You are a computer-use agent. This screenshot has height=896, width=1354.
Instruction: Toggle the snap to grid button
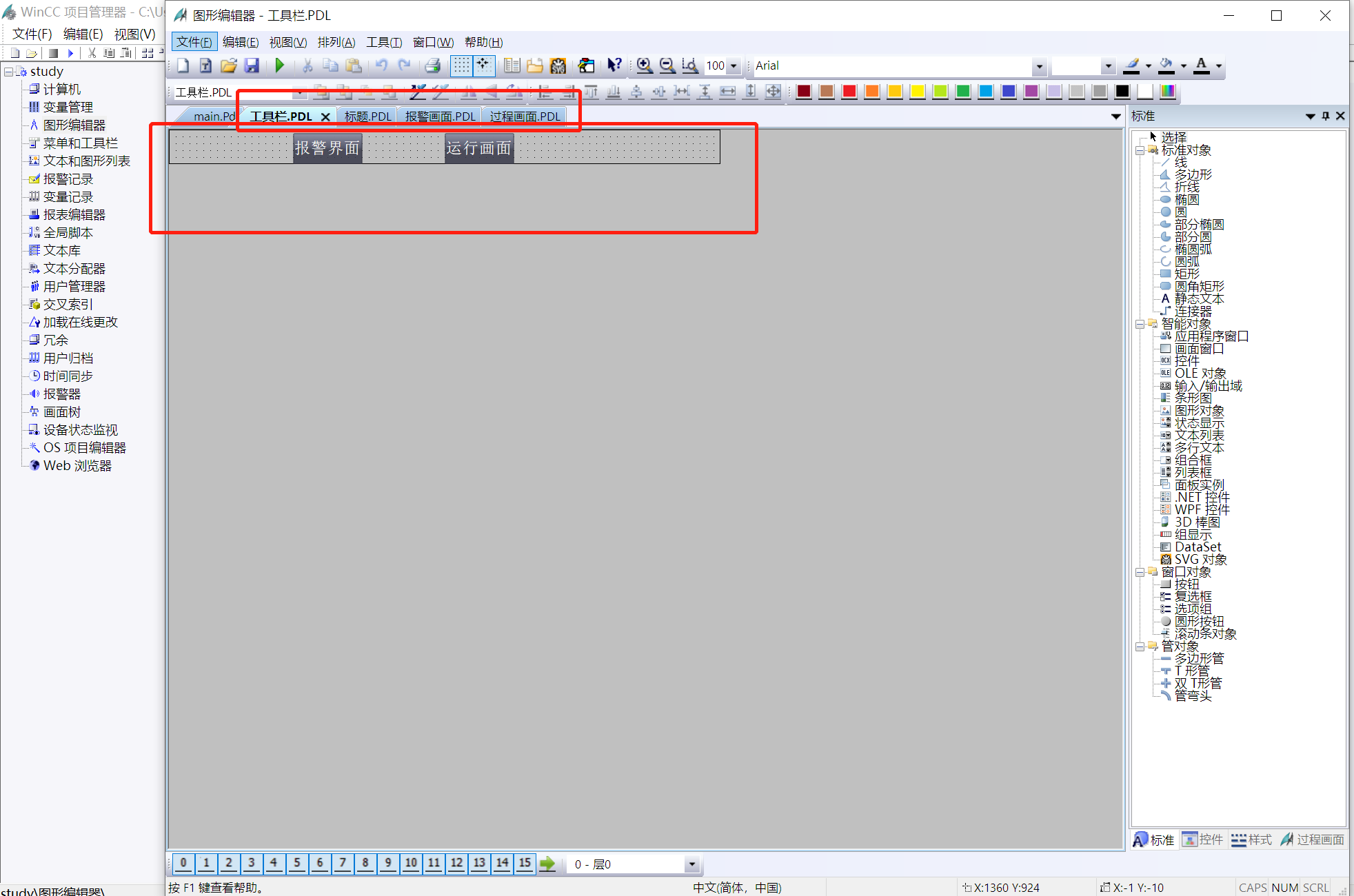483,65
